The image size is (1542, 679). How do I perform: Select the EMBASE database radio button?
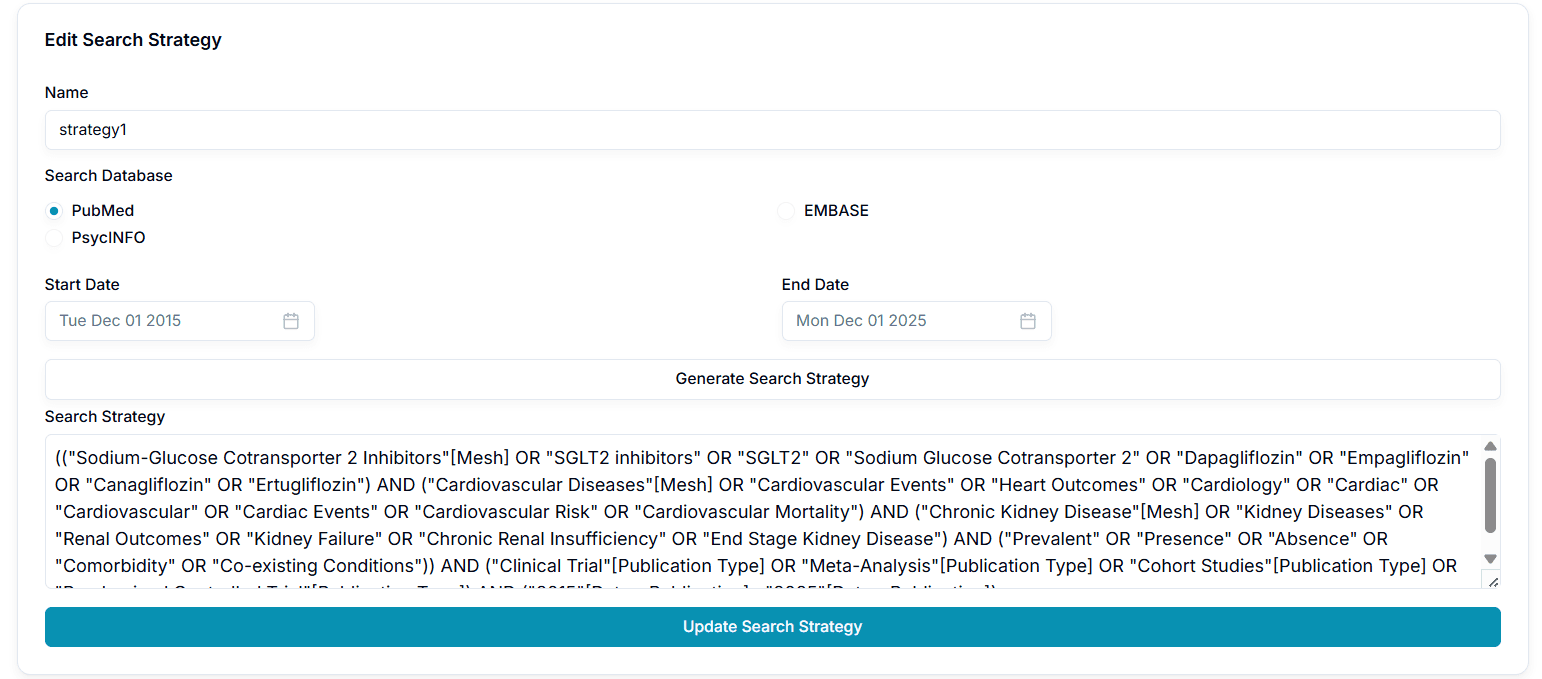(786, 211)
